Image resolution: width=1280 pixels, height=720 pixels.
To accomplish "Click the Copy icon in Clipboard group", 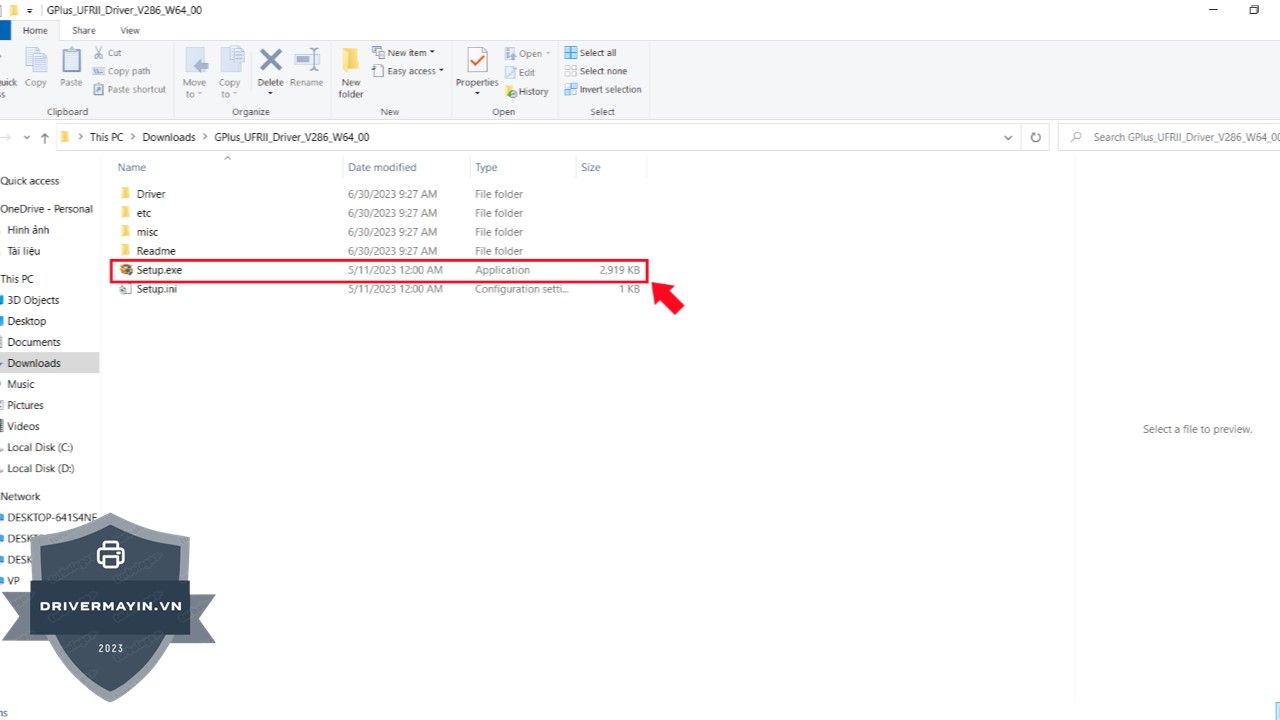I will [x=36, y=63].
